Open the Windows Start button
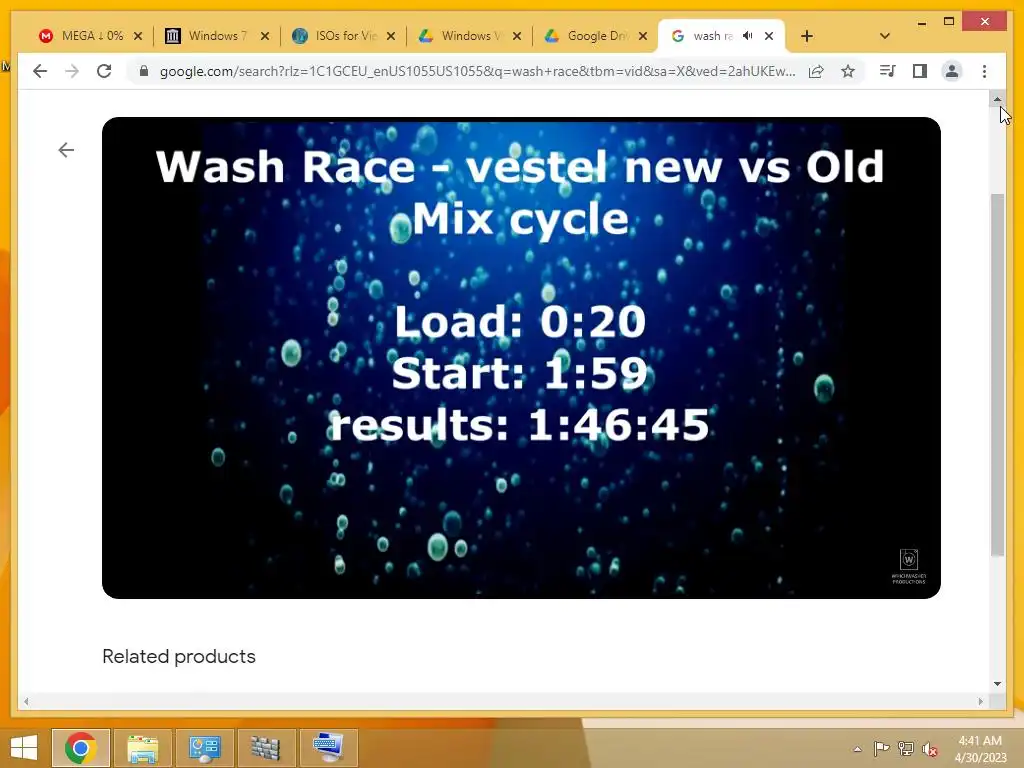 [x=24, y=748]
